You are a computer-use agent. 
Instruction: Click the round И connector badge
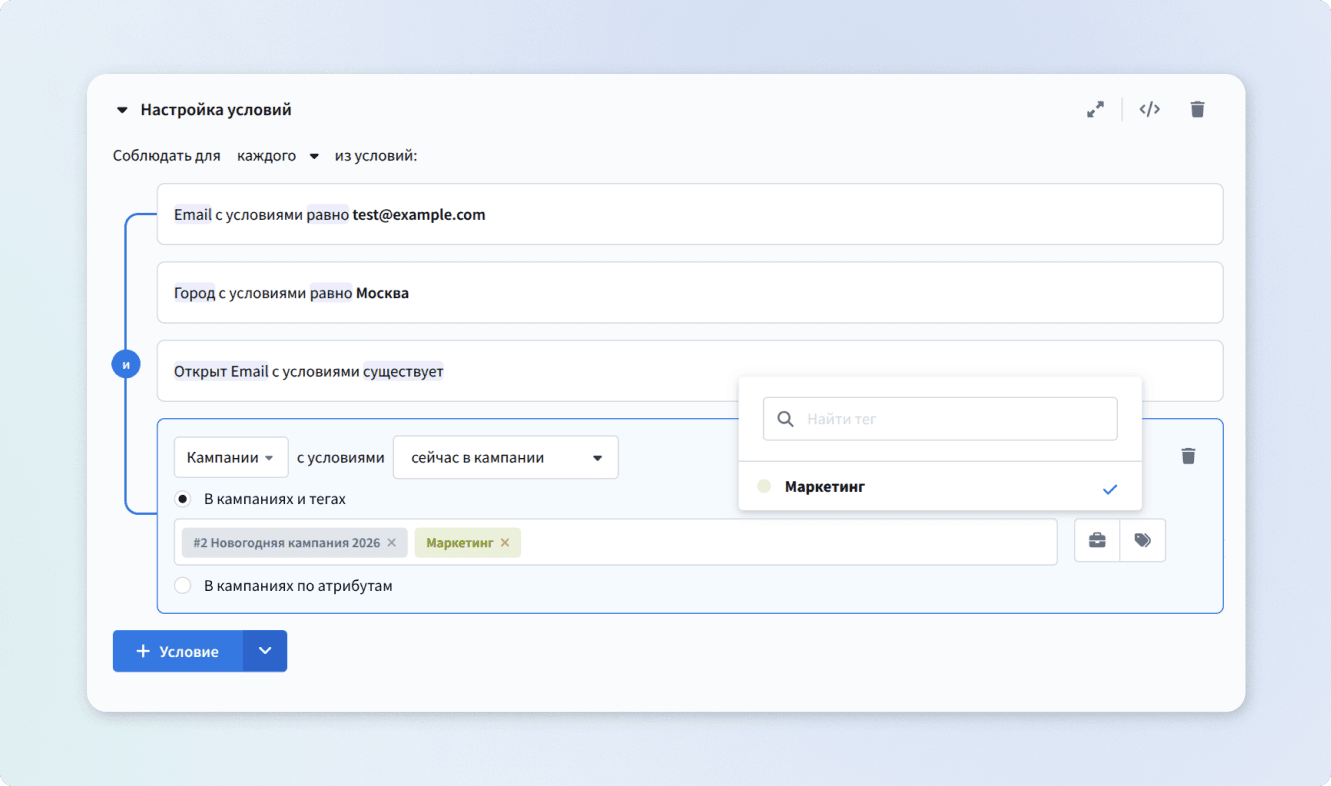click(x=126, y=365)
